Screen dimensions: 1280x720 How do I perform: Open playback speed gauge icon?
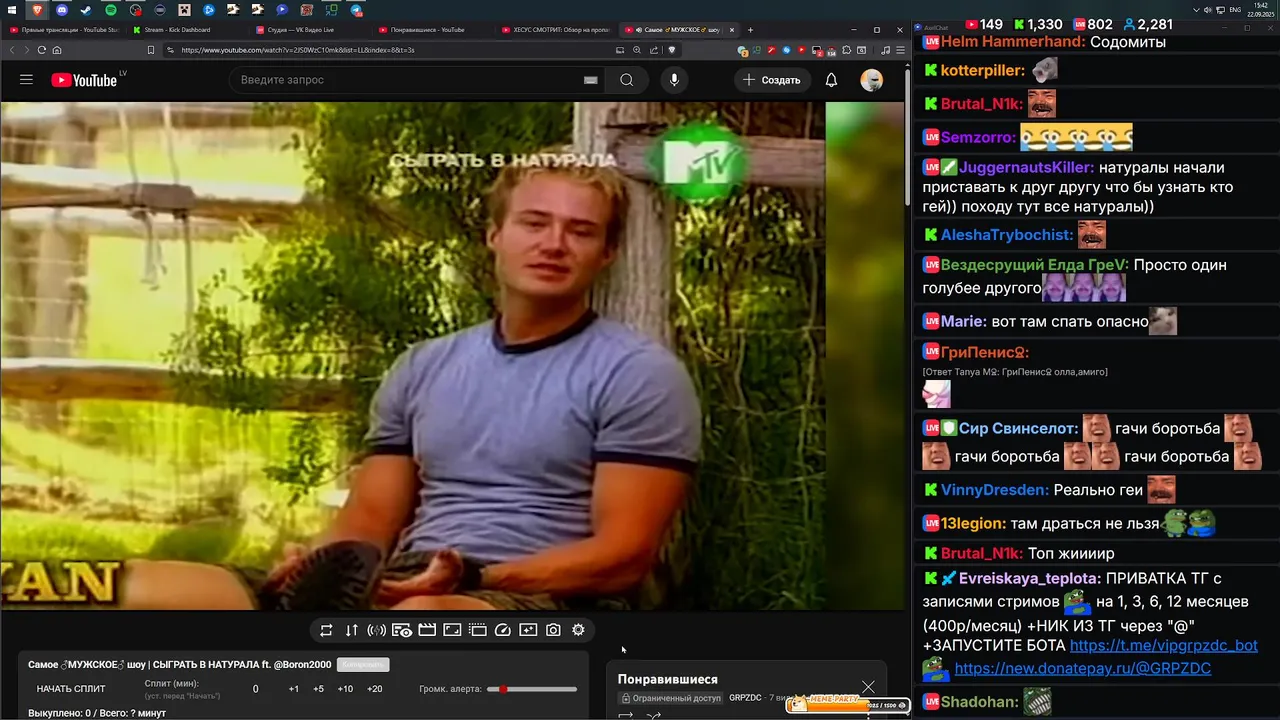[503, 630]
